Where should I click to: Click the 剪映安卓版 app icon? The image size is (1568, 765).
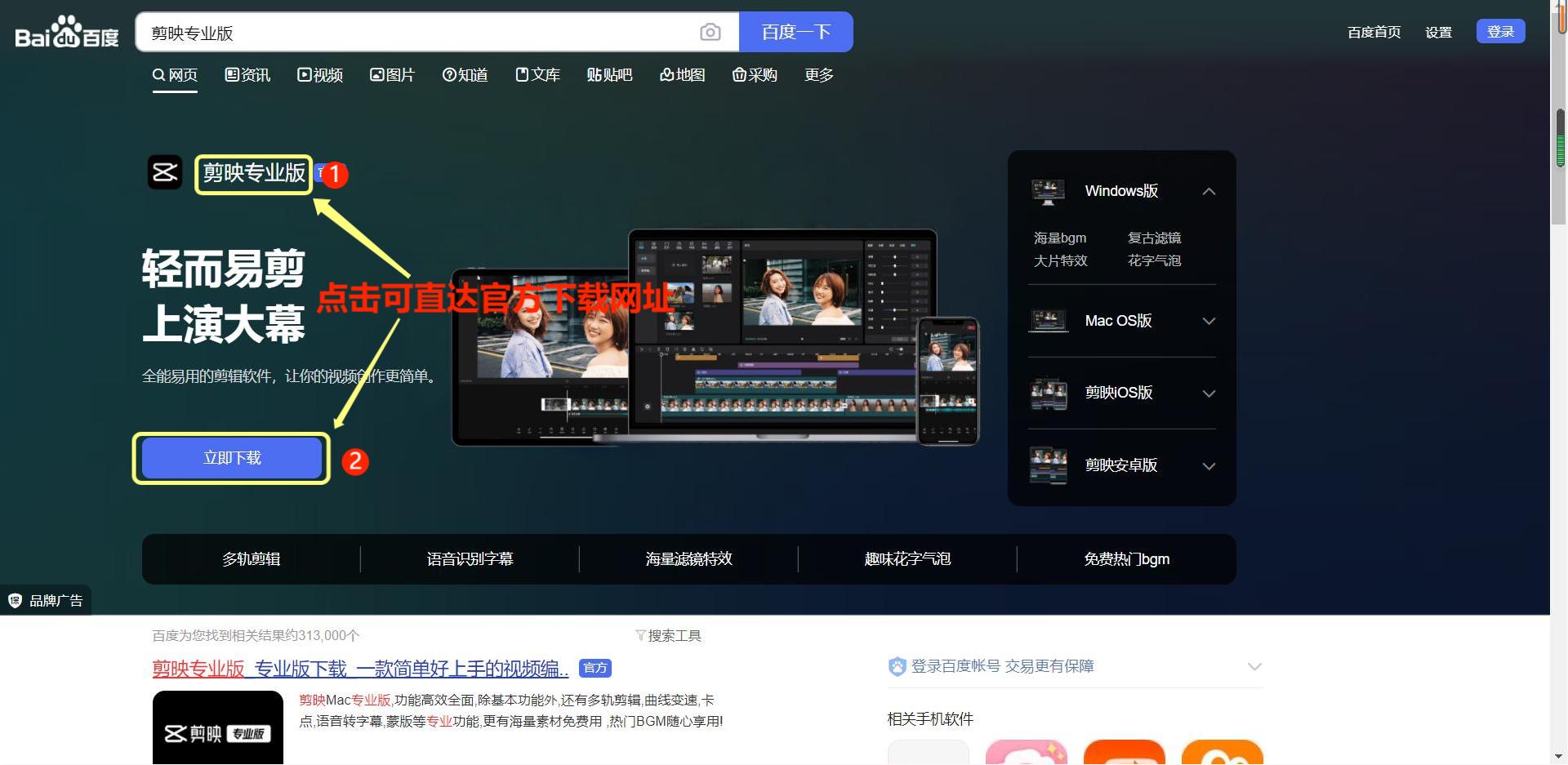click(1048, 465)
